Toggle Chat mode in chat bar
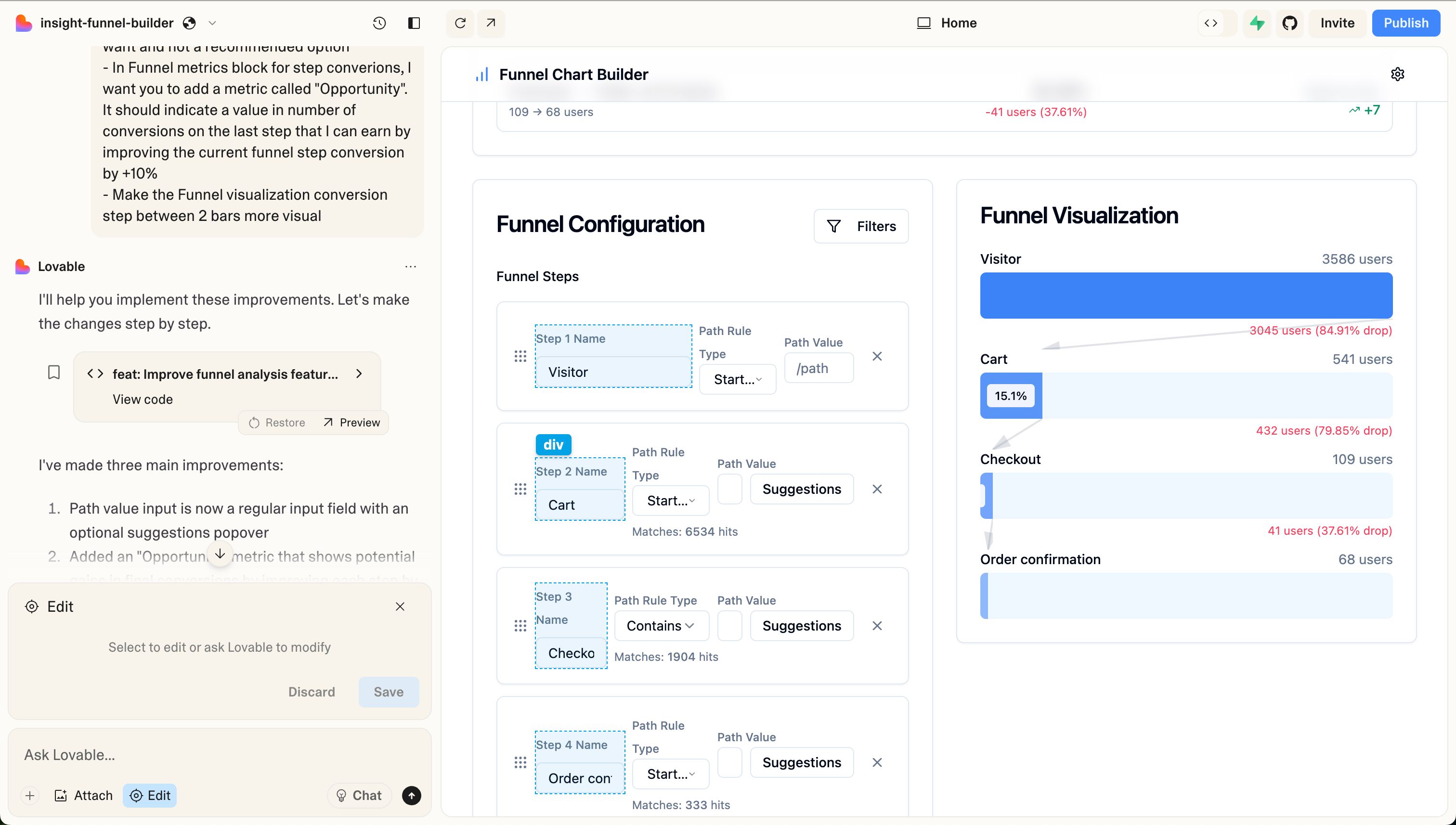 (x=359, y=796)
